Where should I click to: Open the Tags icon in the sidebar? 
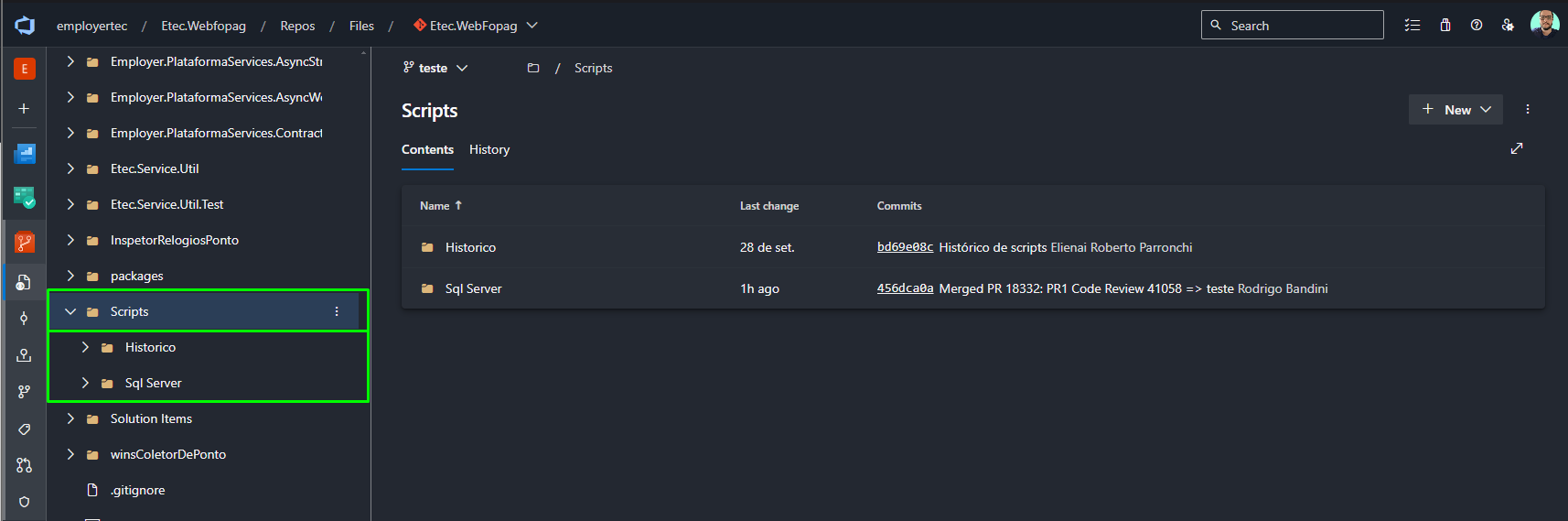tap(24, 429)
